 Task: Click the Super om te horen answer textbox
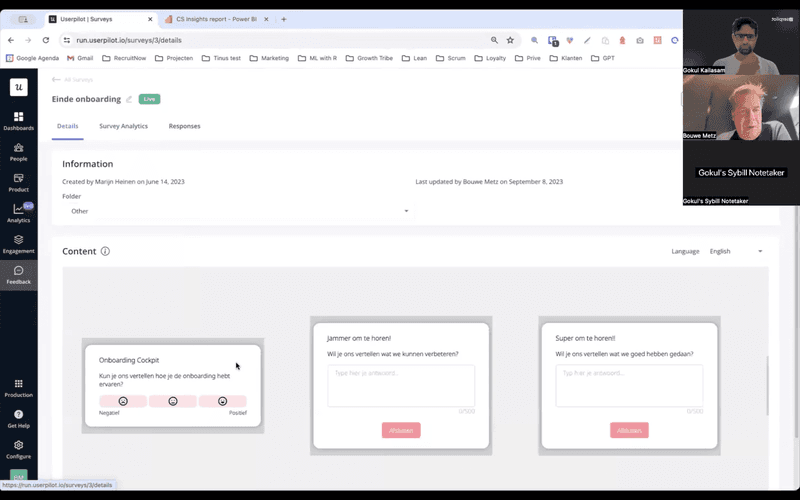click(x=629, y=385)
